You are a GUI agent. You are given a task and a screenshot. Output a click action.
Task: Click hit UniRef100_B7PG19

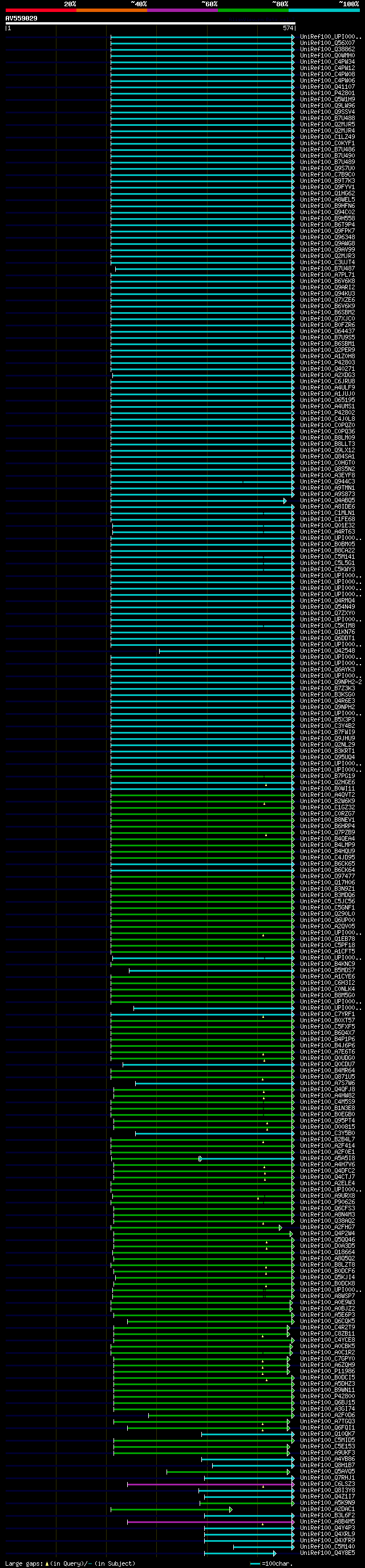click(327, 776)
